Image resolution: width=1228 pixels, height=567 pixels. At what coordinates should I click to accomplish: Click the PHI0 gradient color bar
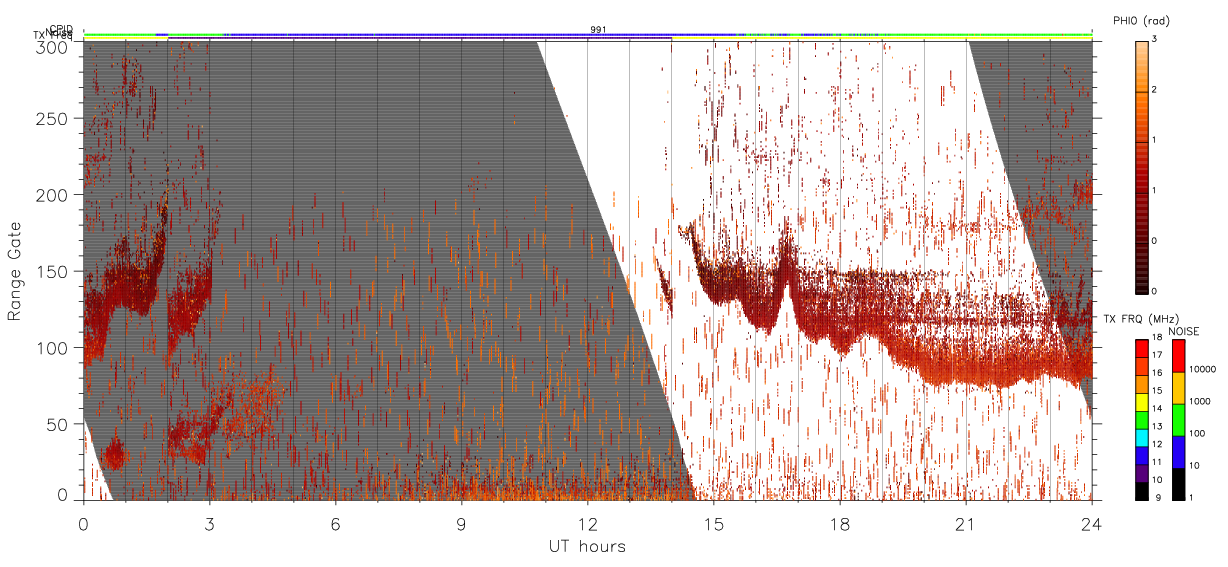point(1142,166)
